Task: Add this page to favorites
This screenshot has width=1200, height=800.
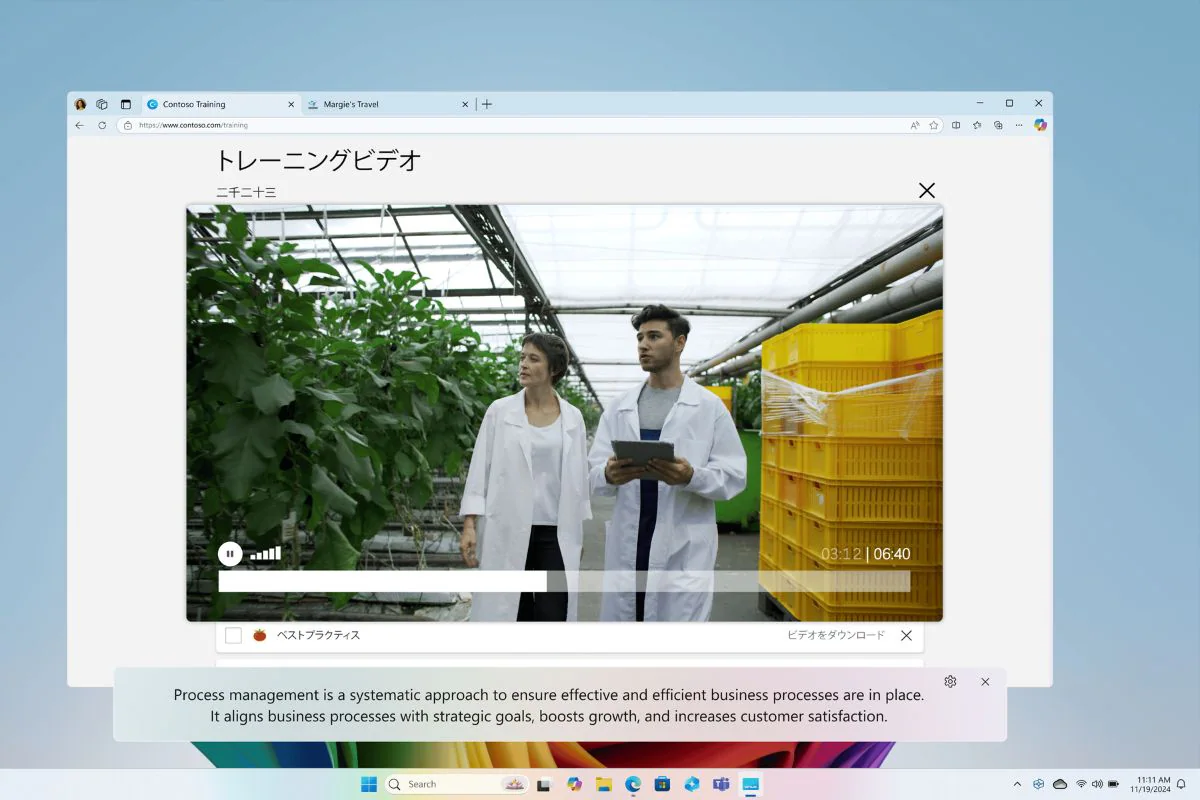Action: tap(934, 125)
